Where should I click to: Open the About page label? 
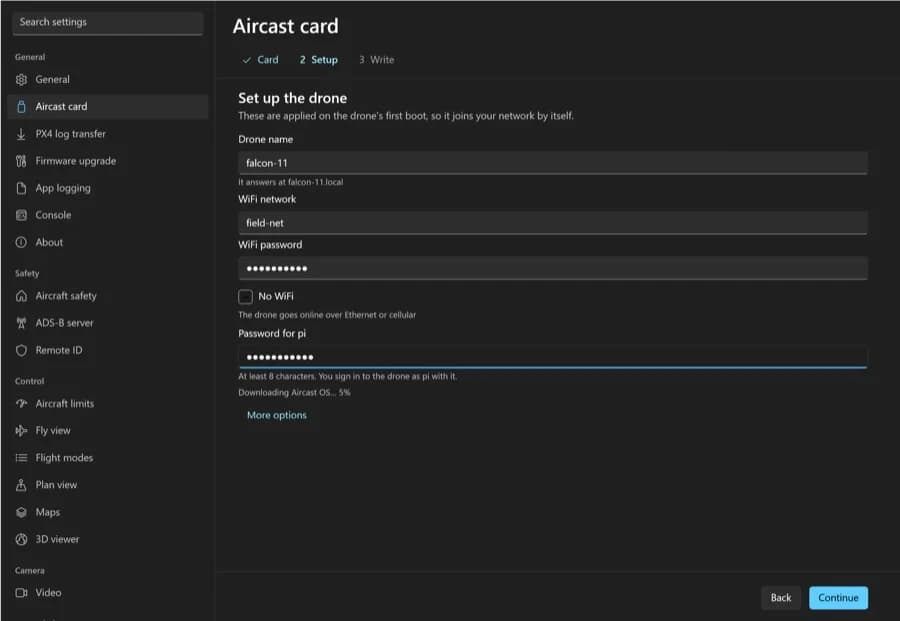(x=49, y=242)
